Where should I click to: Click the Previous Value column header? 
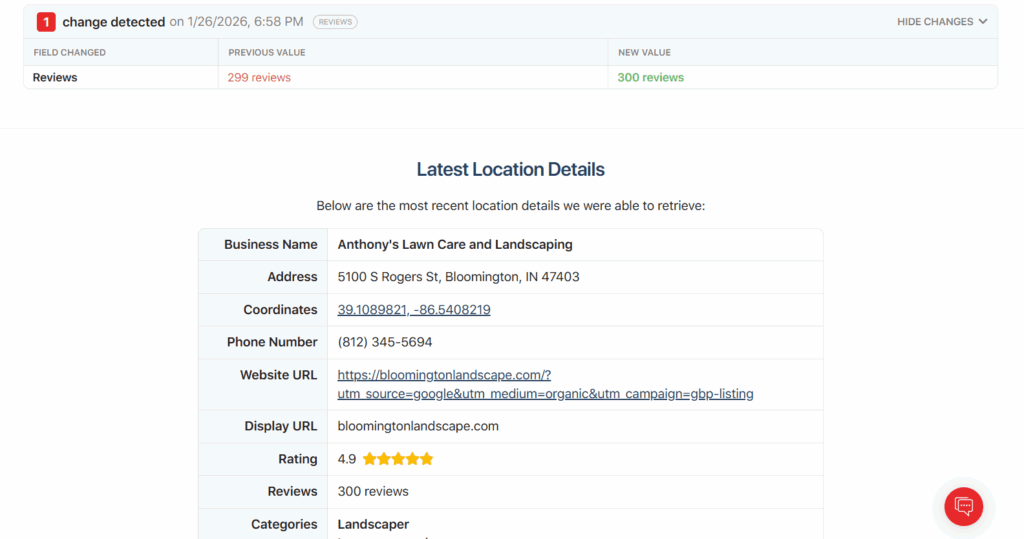[x=267, y=52]
